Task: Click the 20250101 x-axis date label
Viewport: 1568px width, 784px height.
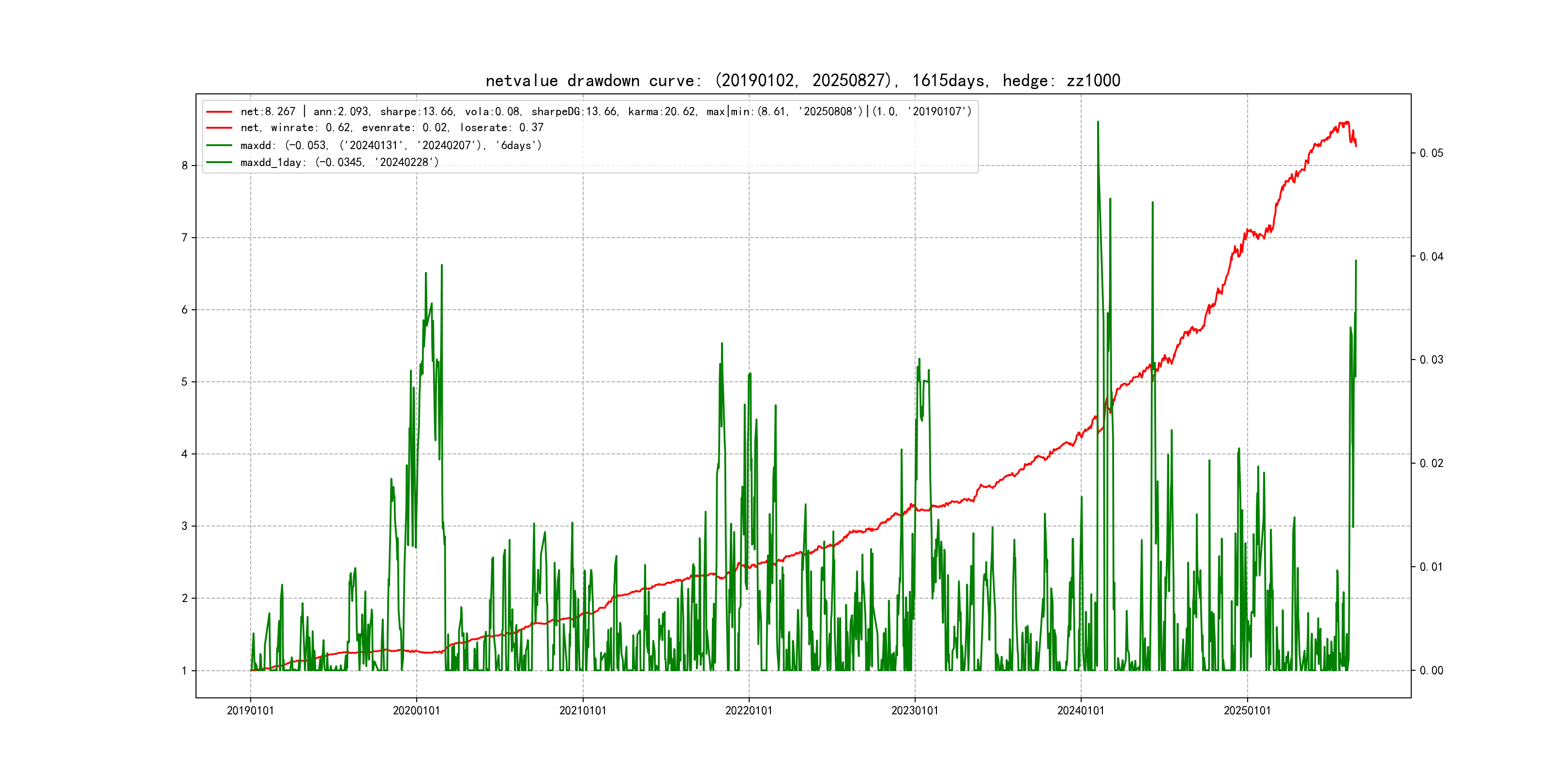Action: point(1247,711)
